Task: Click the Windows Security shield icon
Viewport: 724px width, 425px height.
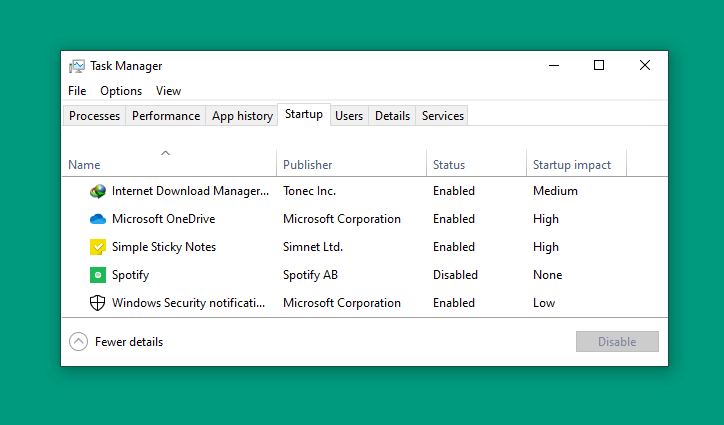Action: click(97, 303)
